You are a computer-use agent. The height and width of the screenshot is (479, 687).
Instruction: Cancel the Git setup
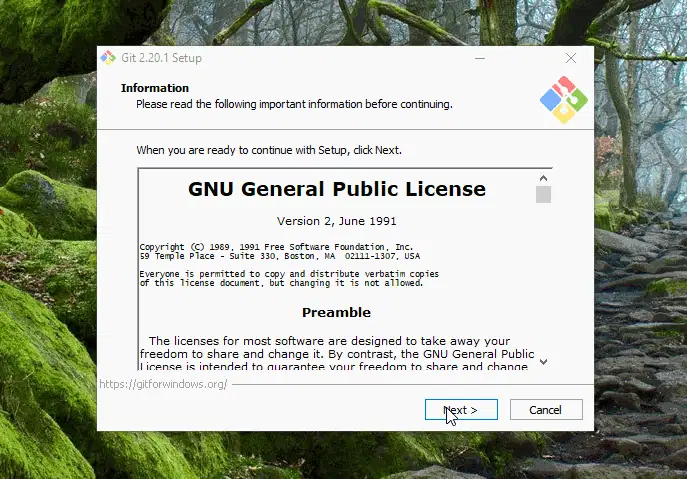pos(546,409)
